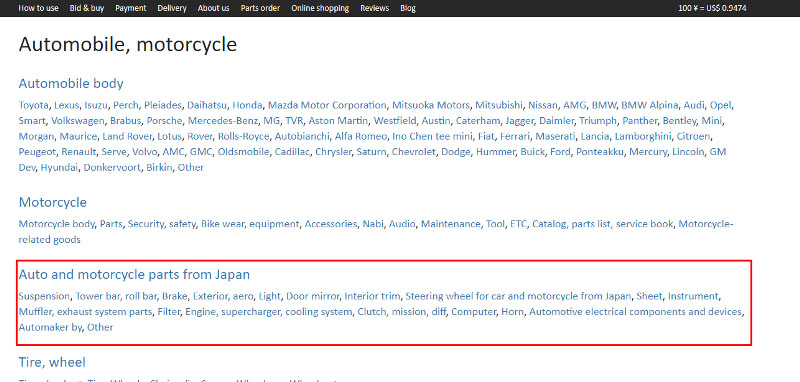The width and height of the screenshot is (800, 382).
Task: Open the Motorcycle category heading
Action: point(53,202)
